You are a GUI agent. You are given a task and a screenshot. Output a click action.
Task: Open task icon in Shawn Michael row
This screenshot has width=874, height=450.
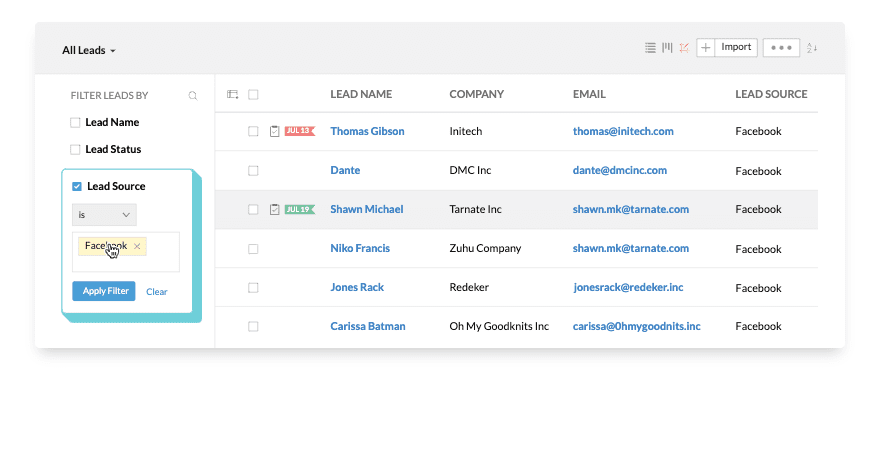(x=274, y=209)
